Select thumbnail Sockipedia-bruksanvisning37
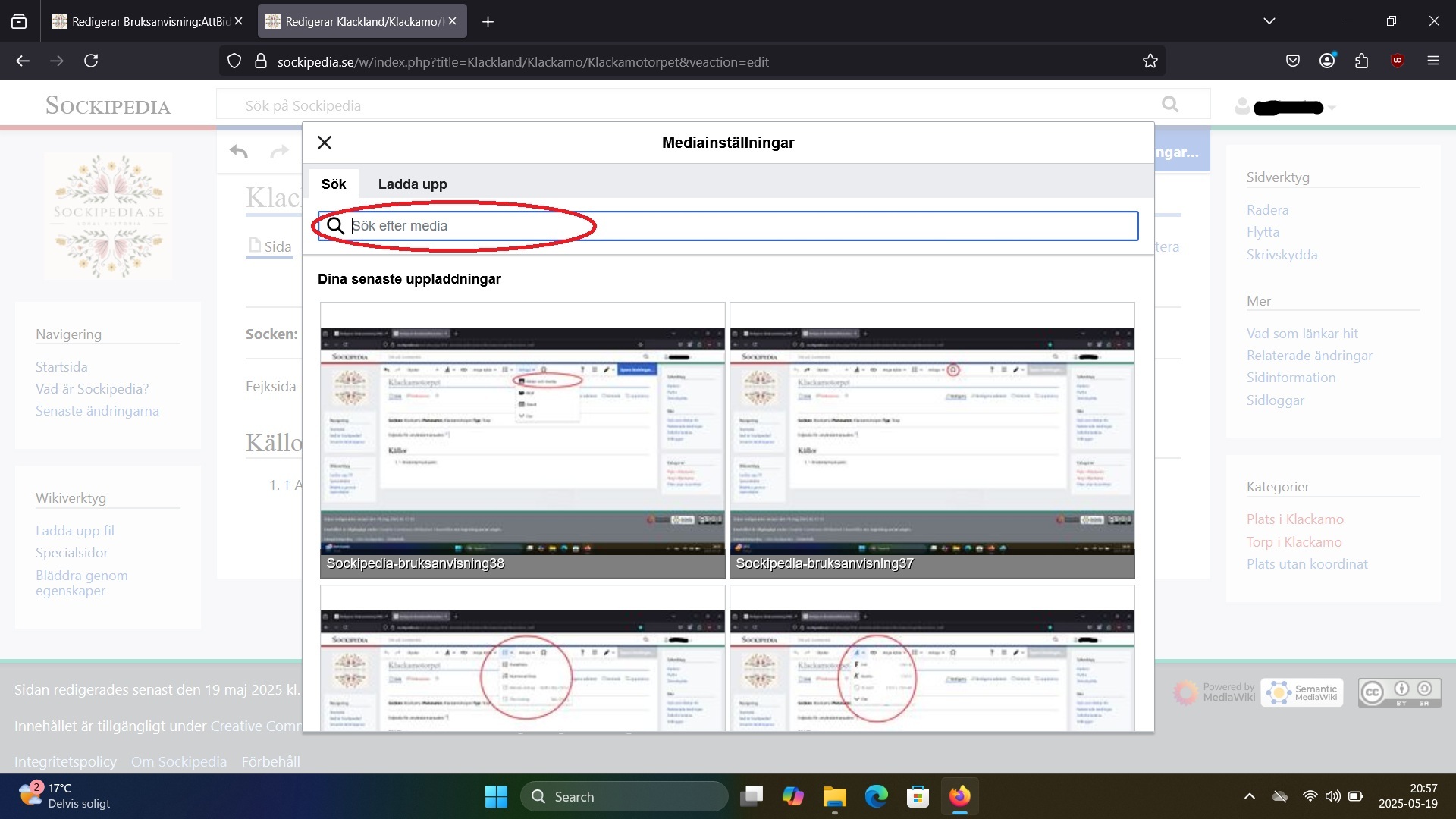Screen dimensions: 1456x819 pyautogui.click(x=932, y=440)
